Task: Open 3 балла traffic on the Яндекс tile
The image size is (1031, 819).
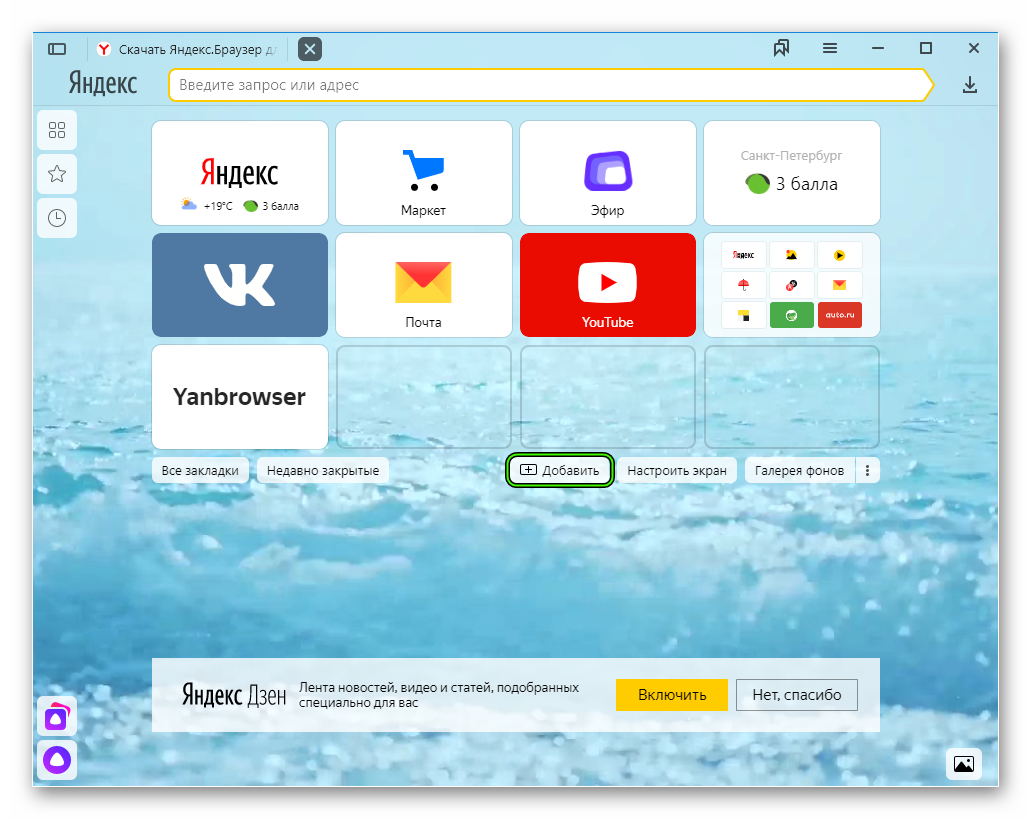Action: click(271, 206)
